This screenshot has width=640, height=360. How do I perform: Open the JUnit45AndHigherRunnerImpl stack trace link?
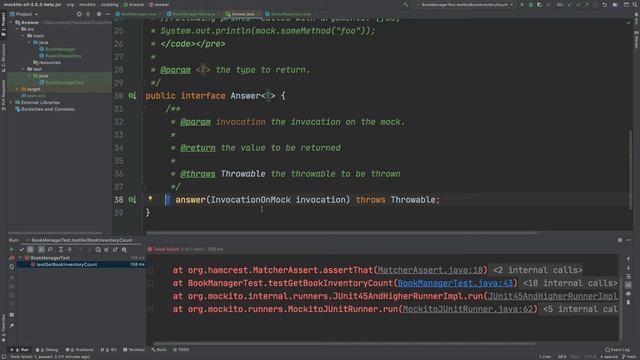pos(553,296)
